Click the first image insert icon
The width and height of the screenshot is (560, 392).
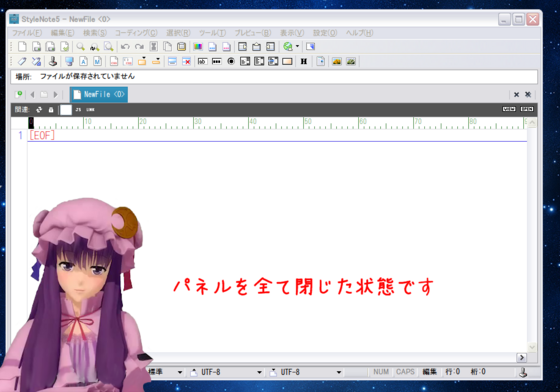[337, 61]
